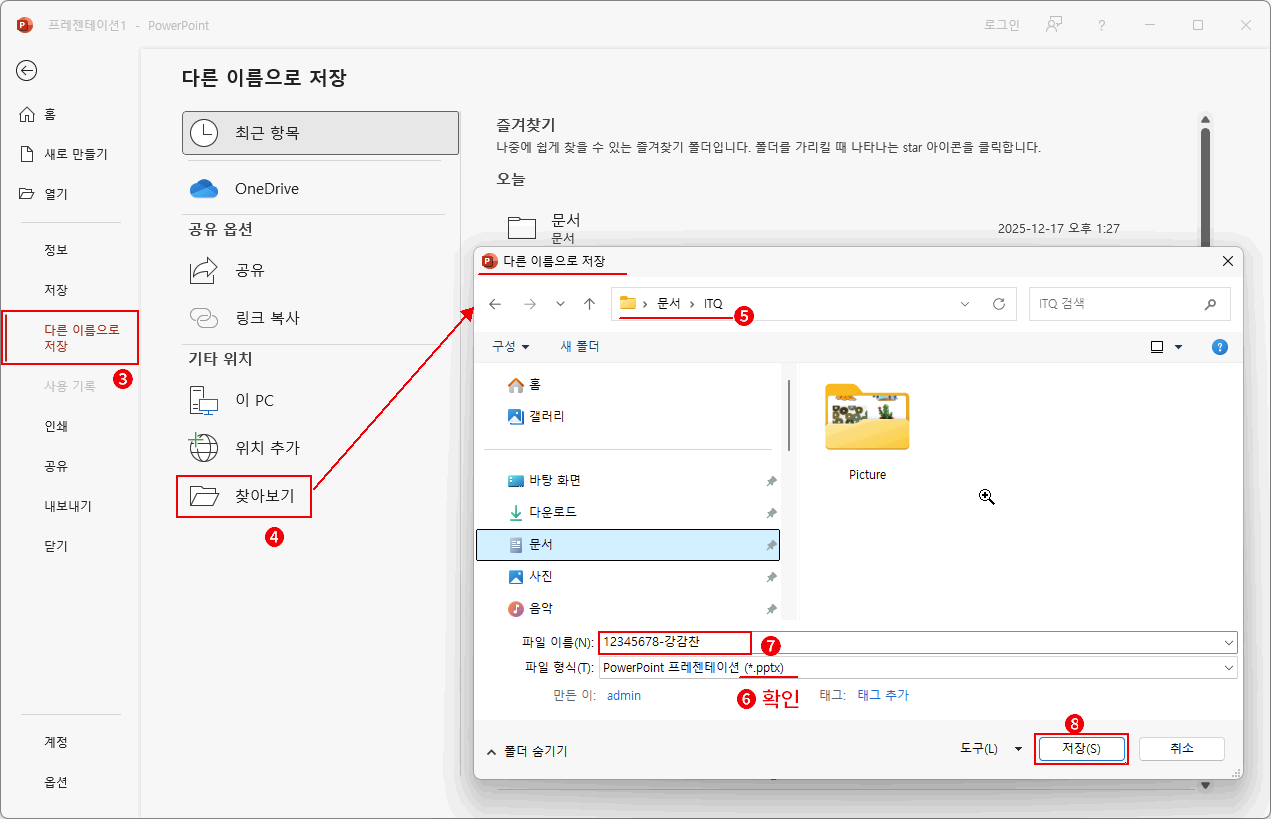Click the blue help icon on the dialog toolbar

click(x=1219, y=346)
